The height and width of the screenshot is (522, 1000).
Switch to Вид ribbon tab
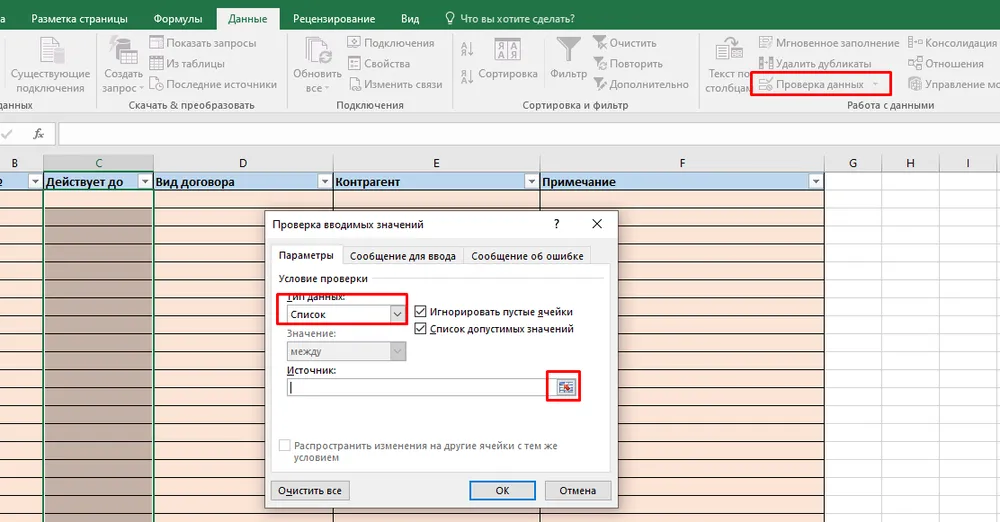pos(410,19)
